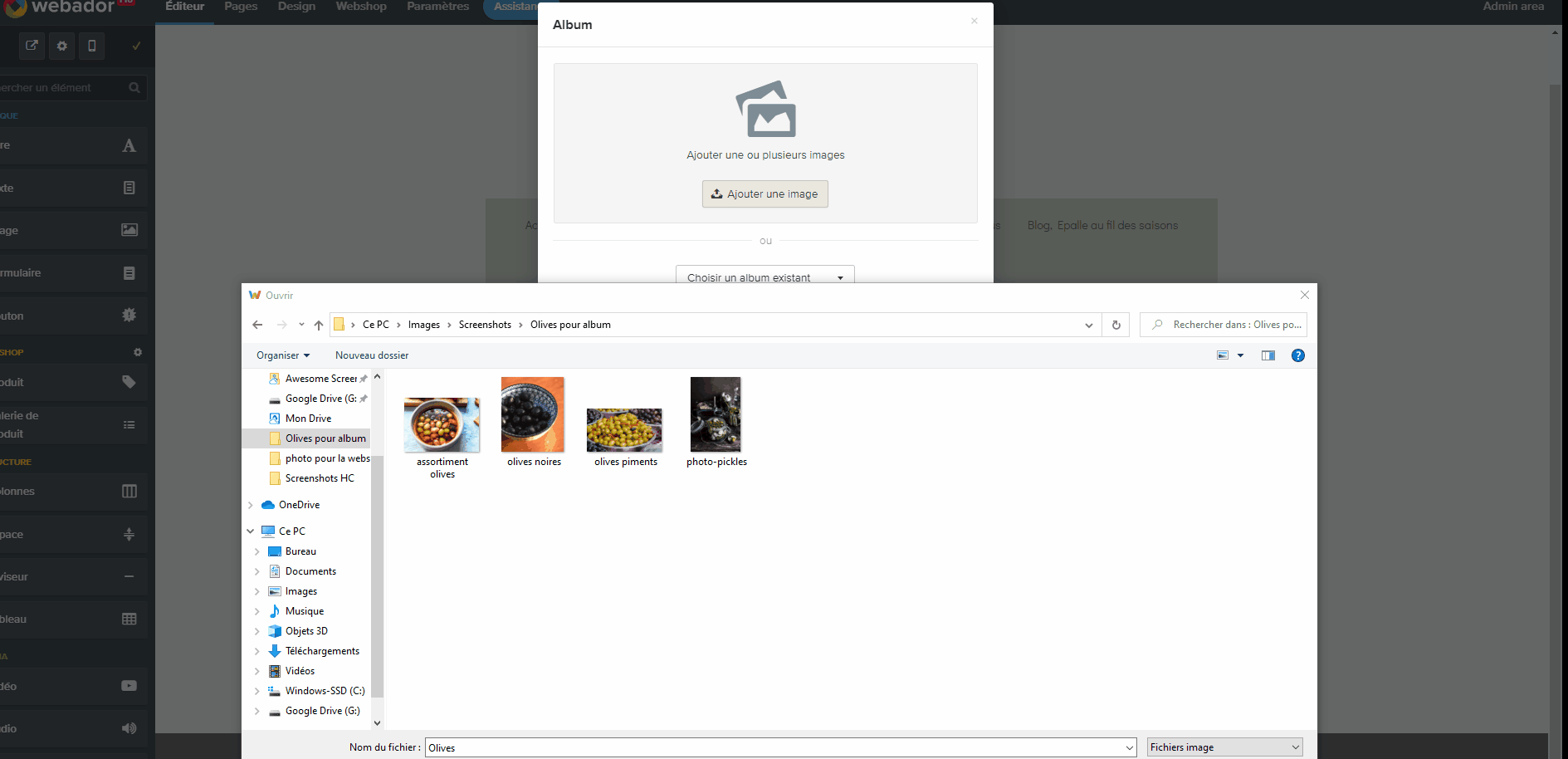Click the Ajouter une image button
Screen dimensions: 1568x759
click(764, 194)
